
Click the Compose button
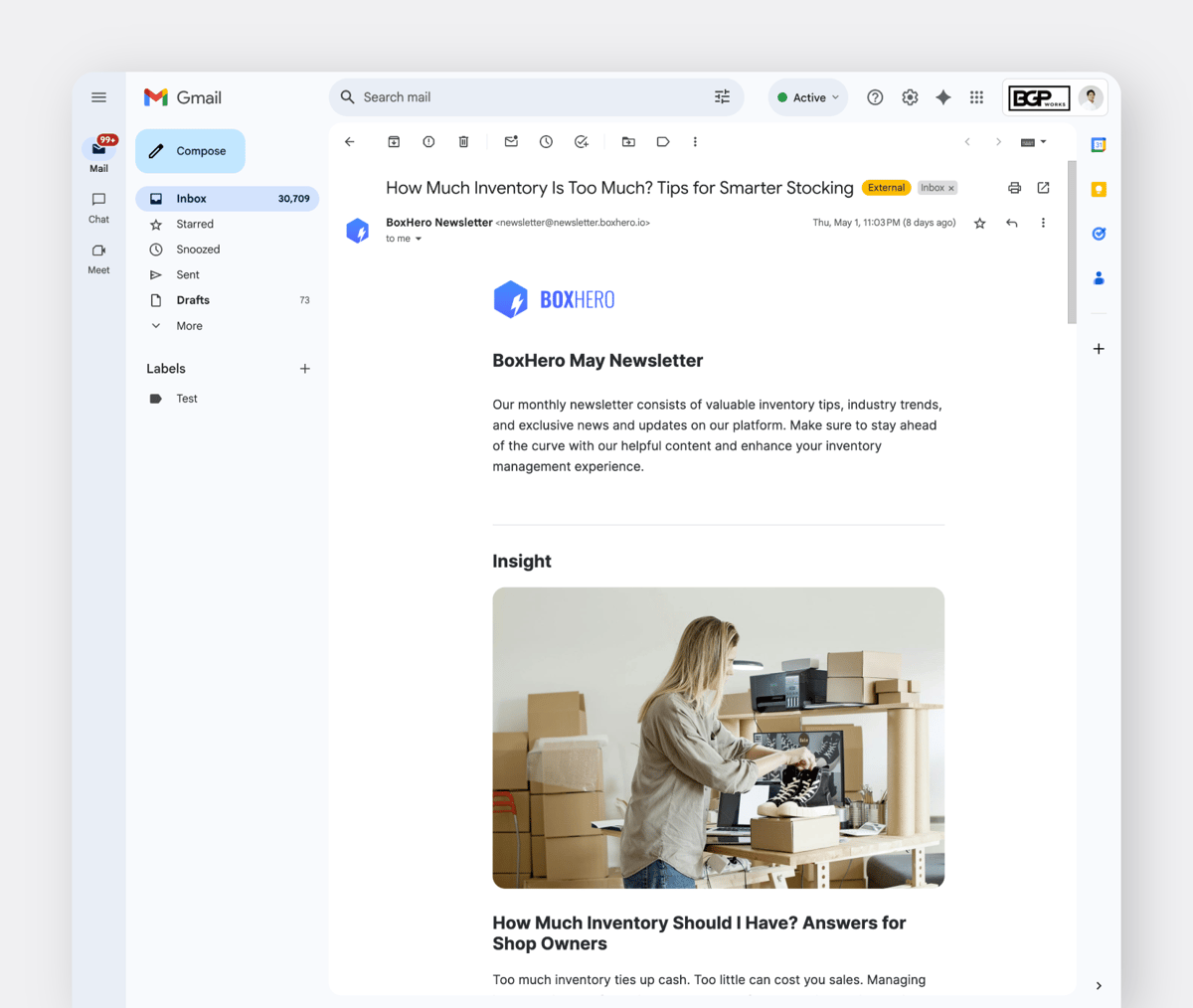[190, 151]
